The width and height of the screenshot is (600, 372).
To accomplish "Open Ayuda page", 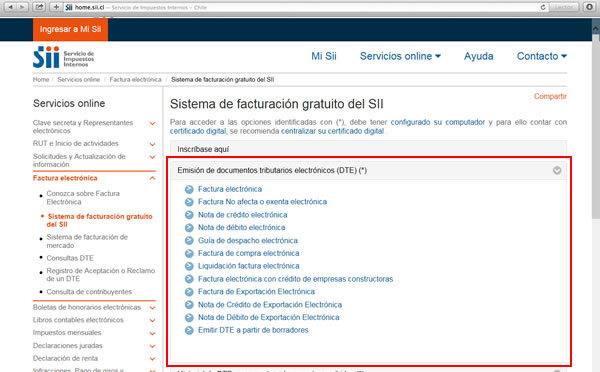I will point(478,56).
